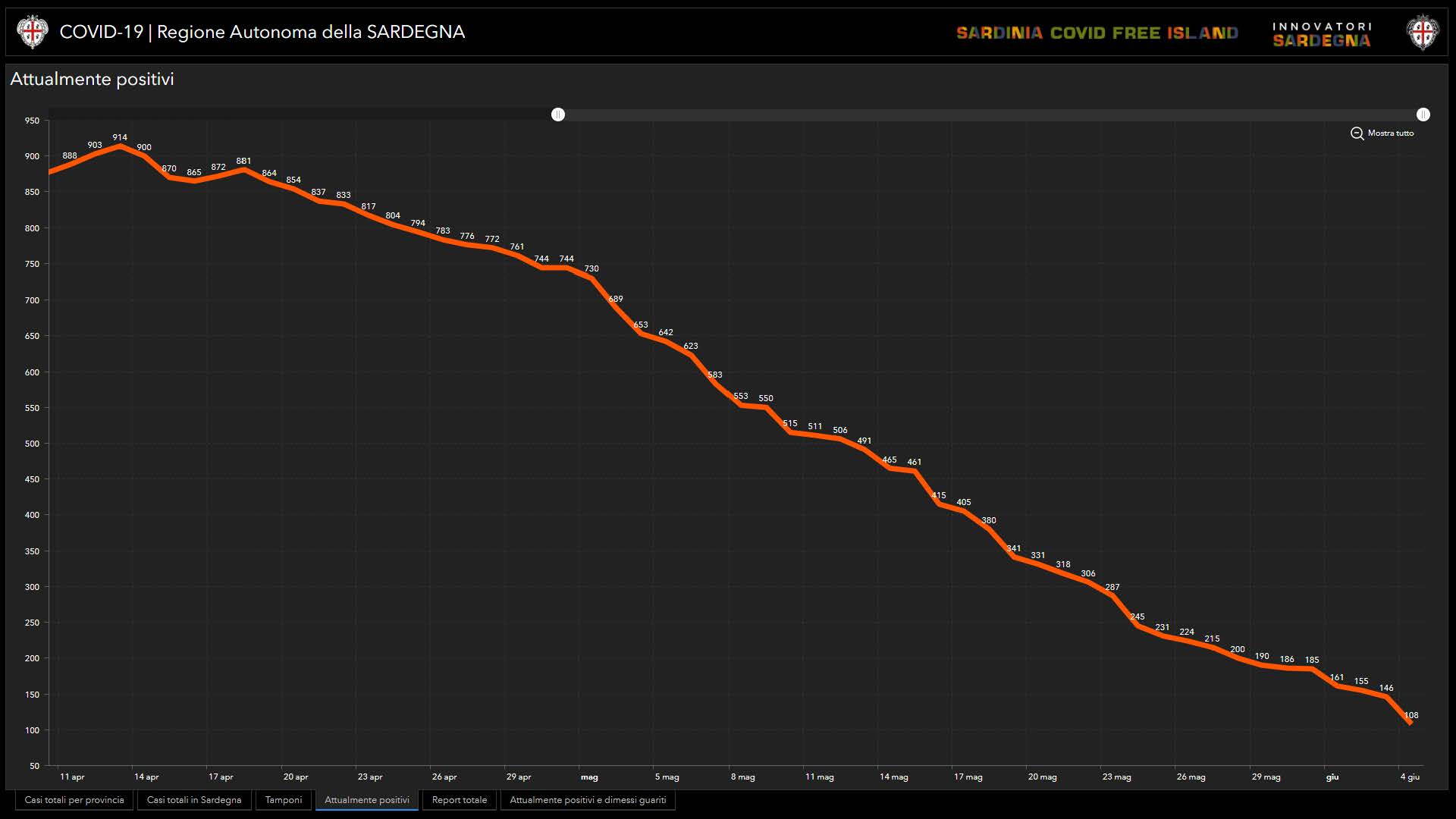Click the range slider bar between the handles
The height and width of the screenshot is (819, 1456).
pyautogui.click(x=986, y=115)
